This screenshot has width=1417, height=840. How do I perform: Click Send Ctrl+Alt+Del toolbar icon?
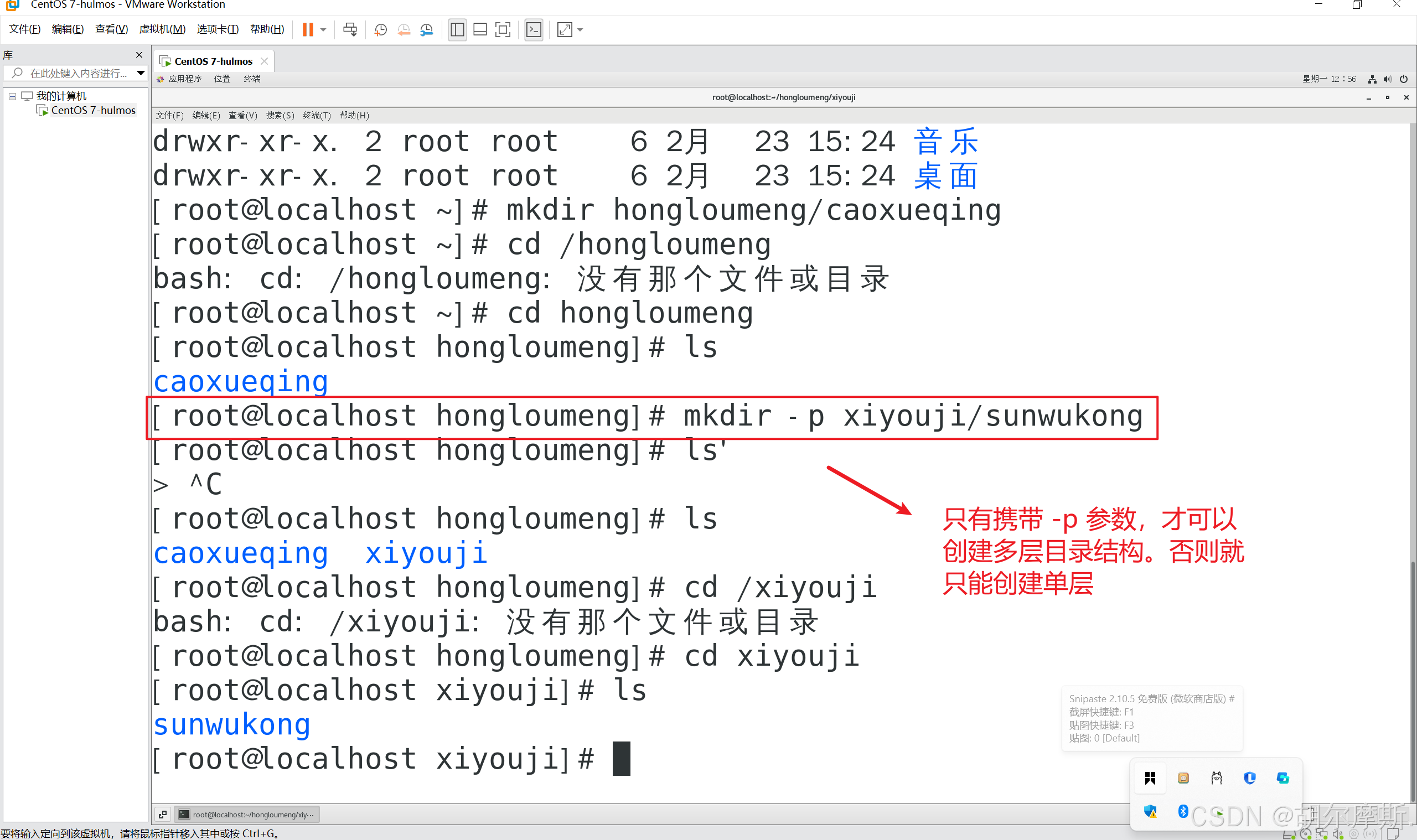tap(350, 29)
